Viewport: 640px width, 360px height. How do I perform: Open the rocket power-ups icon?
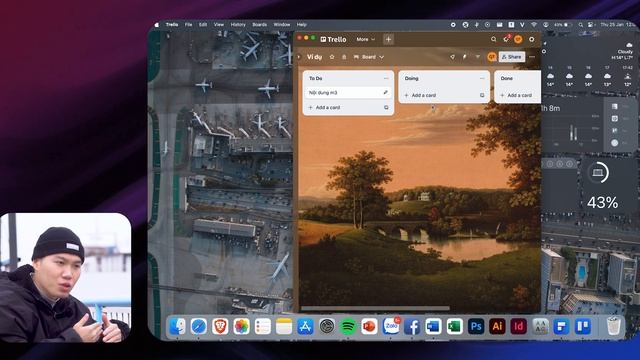(x=452, y=57)
